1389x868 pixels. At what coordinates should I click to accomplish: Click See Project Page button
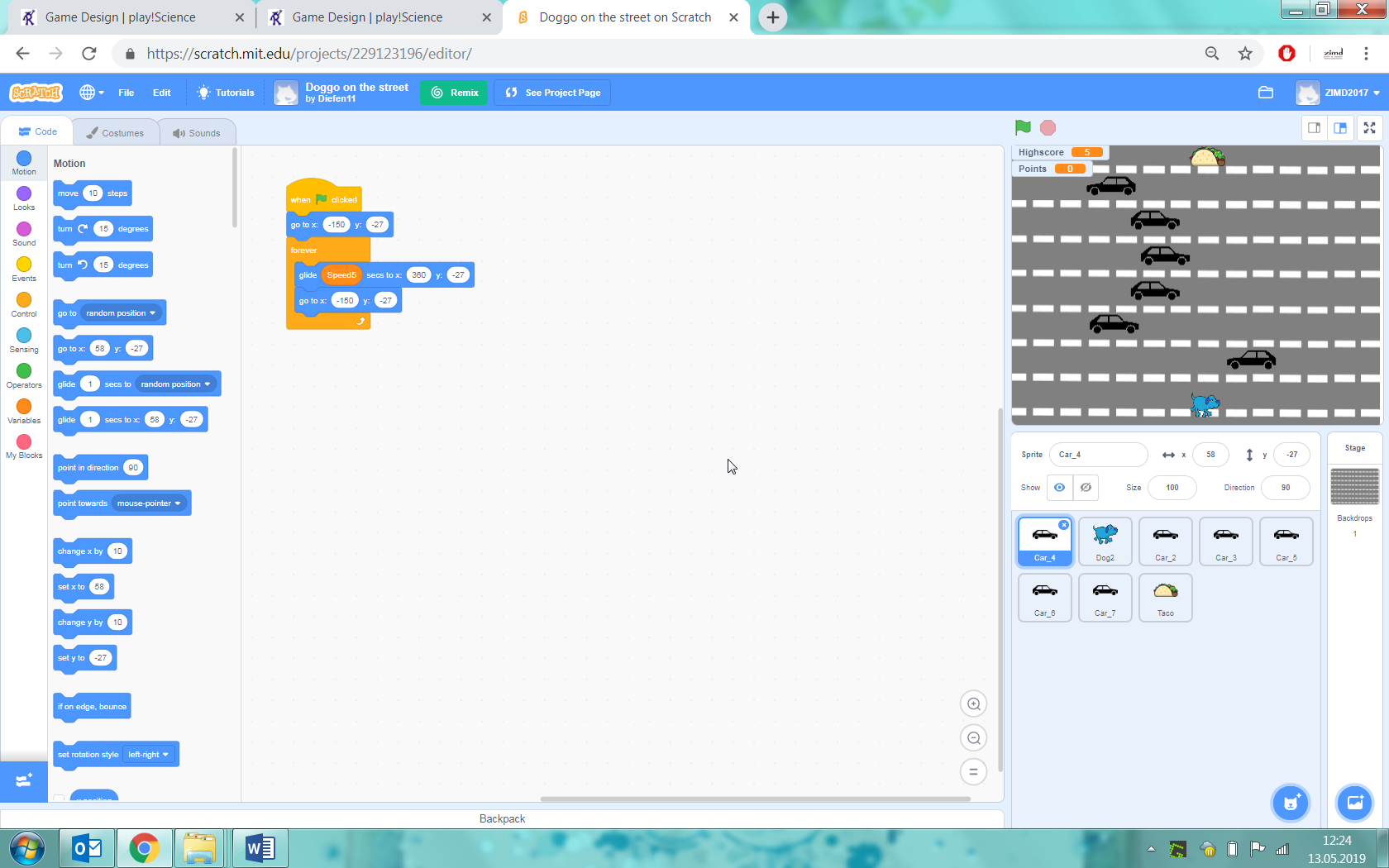tap(552, 93)
